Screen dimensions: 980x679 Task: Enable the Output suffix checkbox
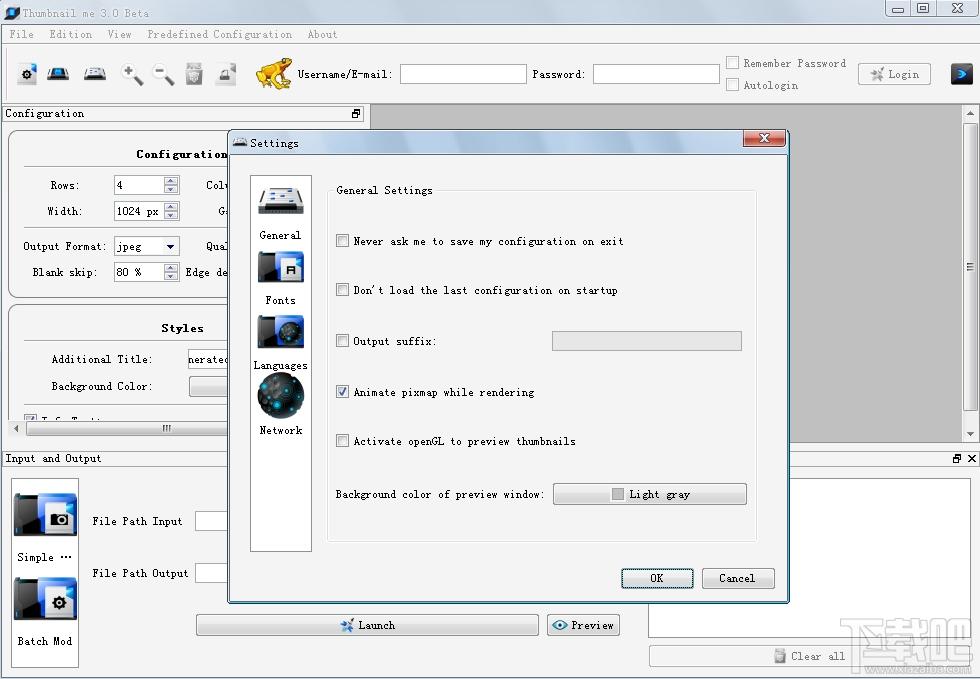(x=342, y=341)
